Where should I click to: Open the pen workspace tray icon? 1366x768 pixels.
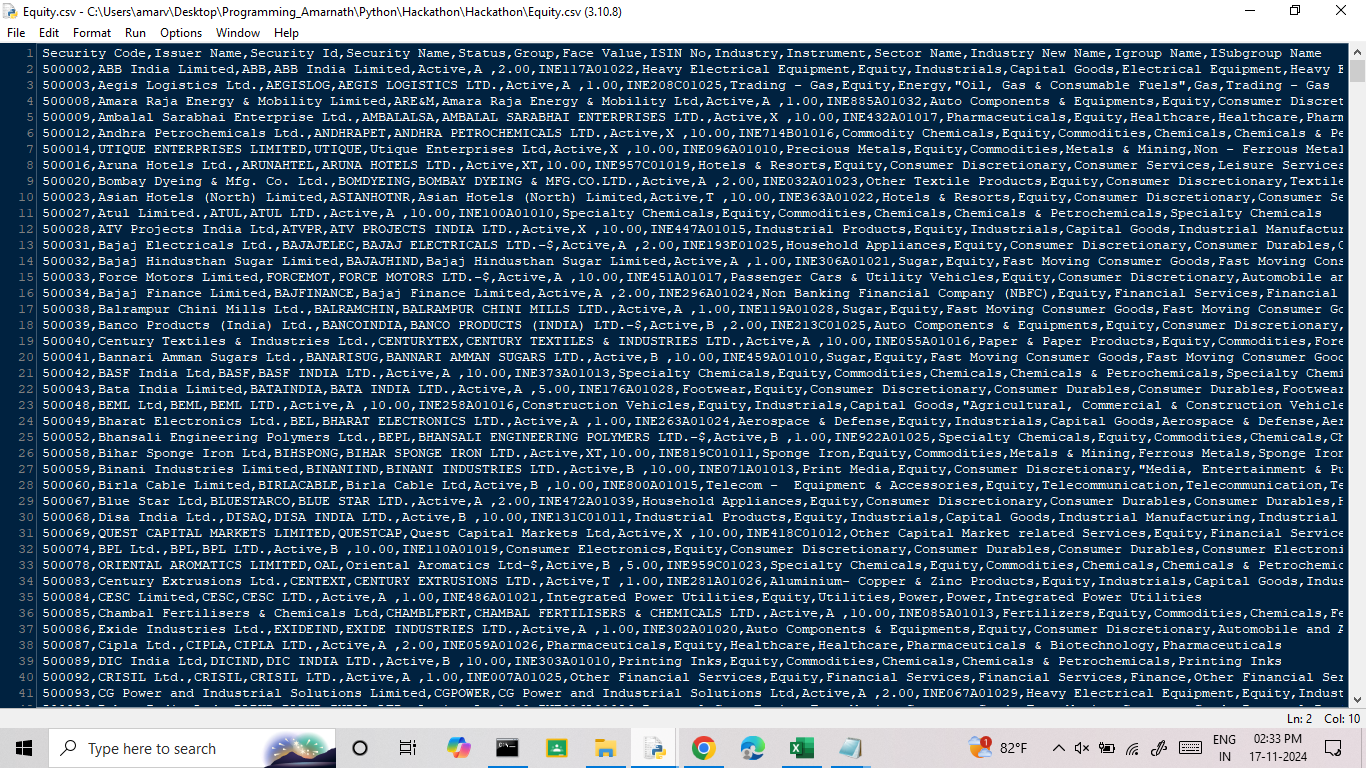tap(1159, 748)
